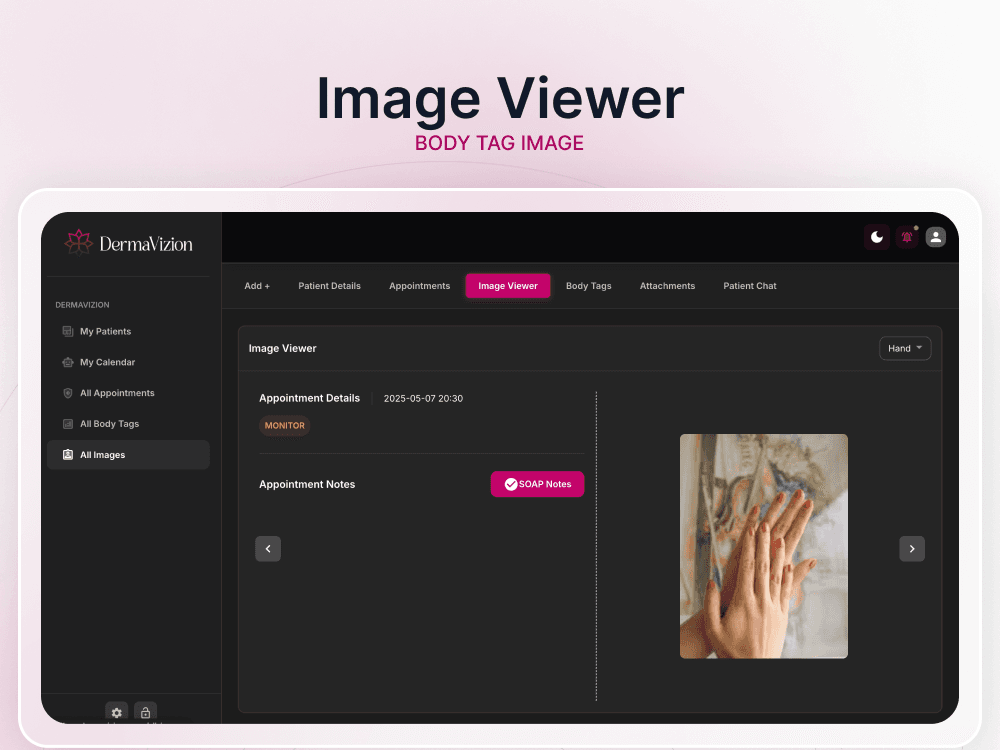This screenshot has height=750, width=1000.
Task: Click the 2025-05-07 20:30 appointment date
Action: click(423, 398)
